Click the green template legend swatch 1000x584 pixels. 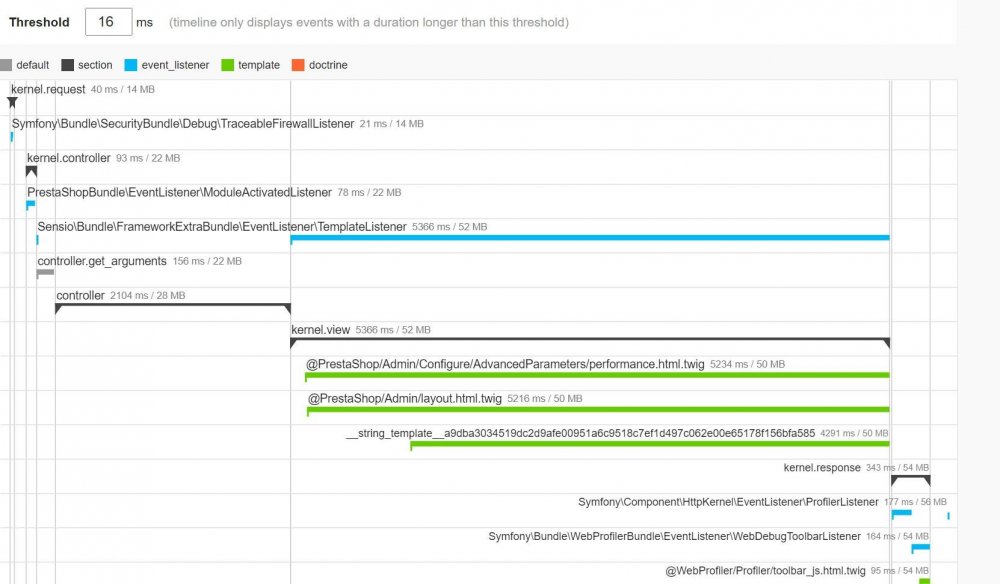tap(228, 65)
